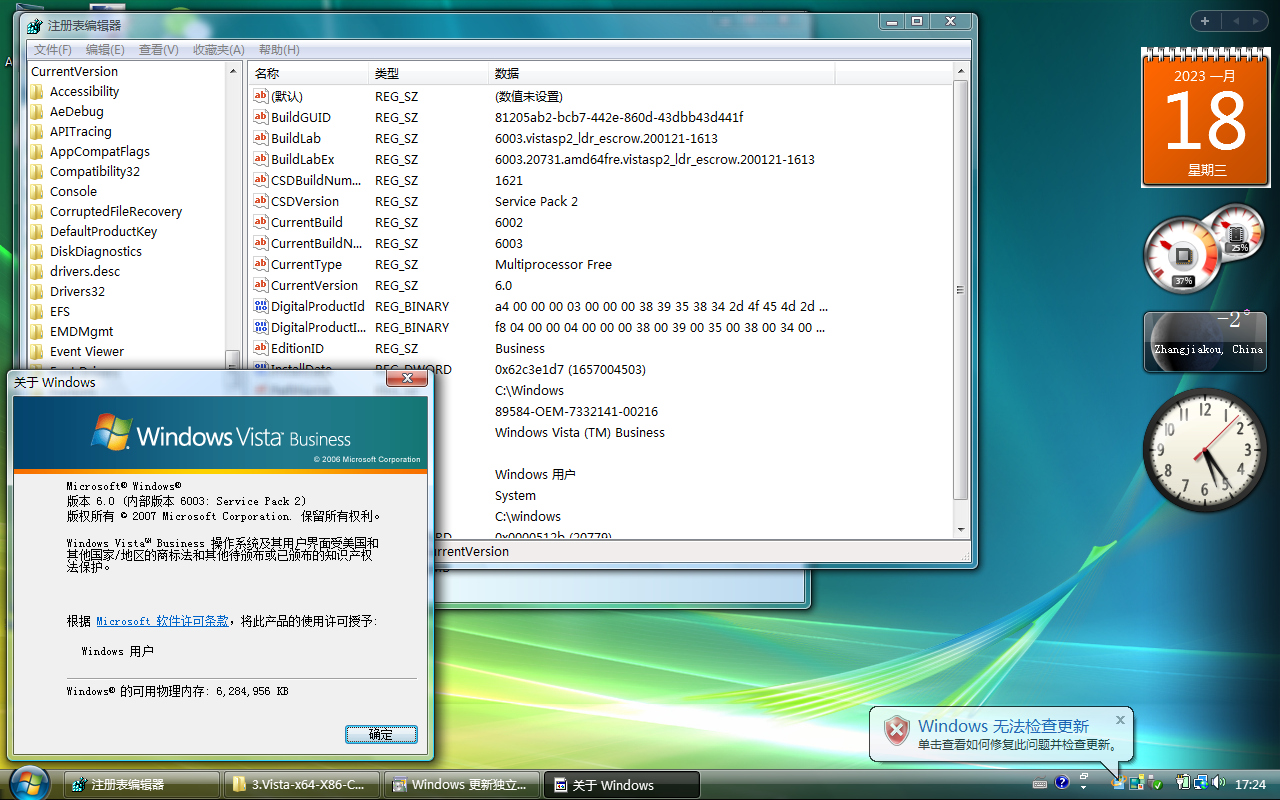Click the folder icon beside Accessibility
1280x800 pixels.
tap(37, 91)
